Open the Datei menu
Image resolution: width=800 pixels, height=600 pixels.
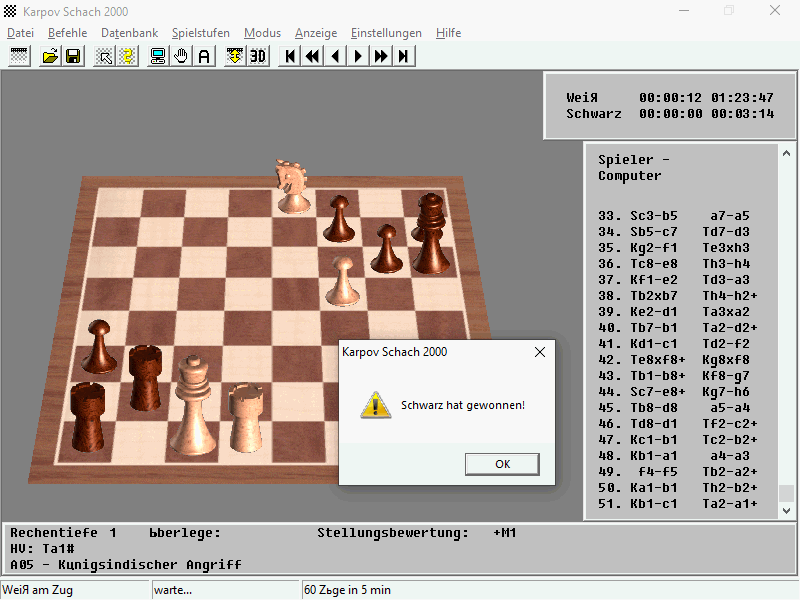pos(20,33)
